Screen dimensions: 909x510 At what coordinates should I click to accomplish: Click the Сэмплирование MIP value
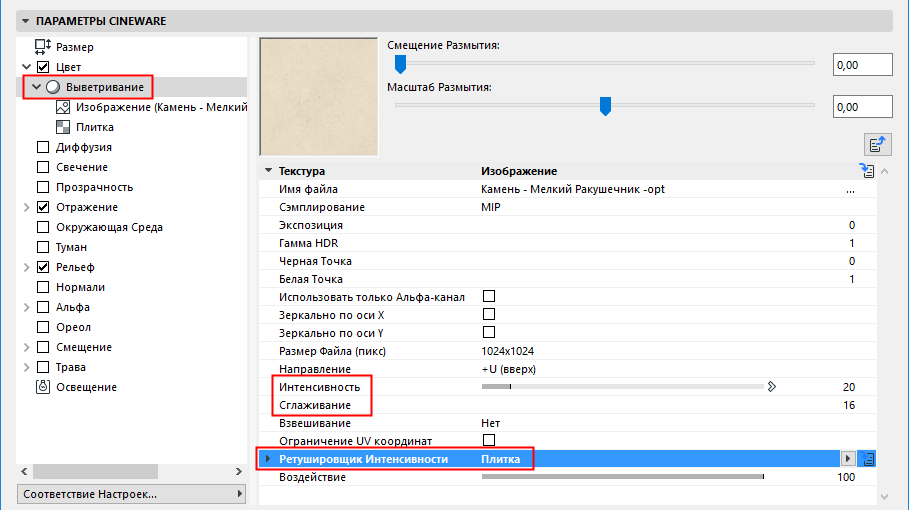[x=490, y=207]
